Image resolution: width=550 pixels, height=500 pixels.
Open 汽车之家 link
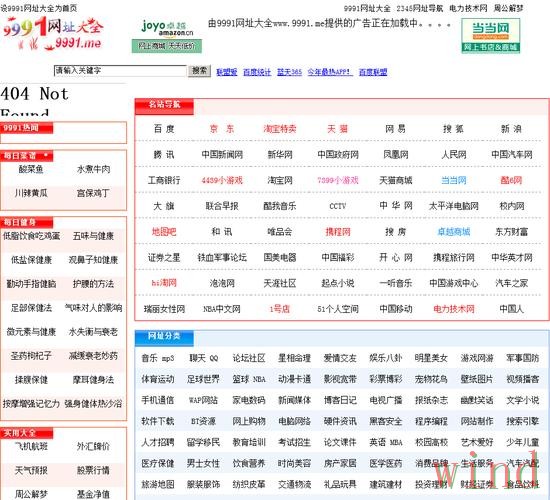[511, 283]
